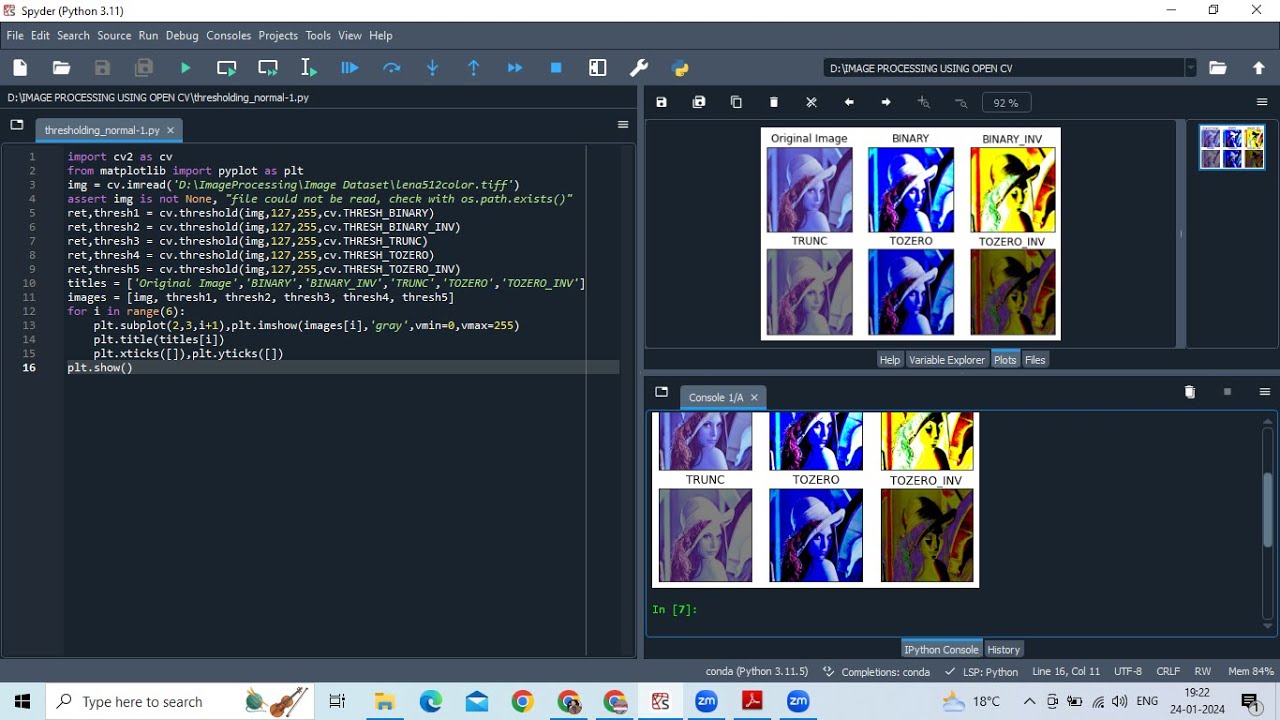
Task: Open the Plots pane options menu
Action: 1262,102
